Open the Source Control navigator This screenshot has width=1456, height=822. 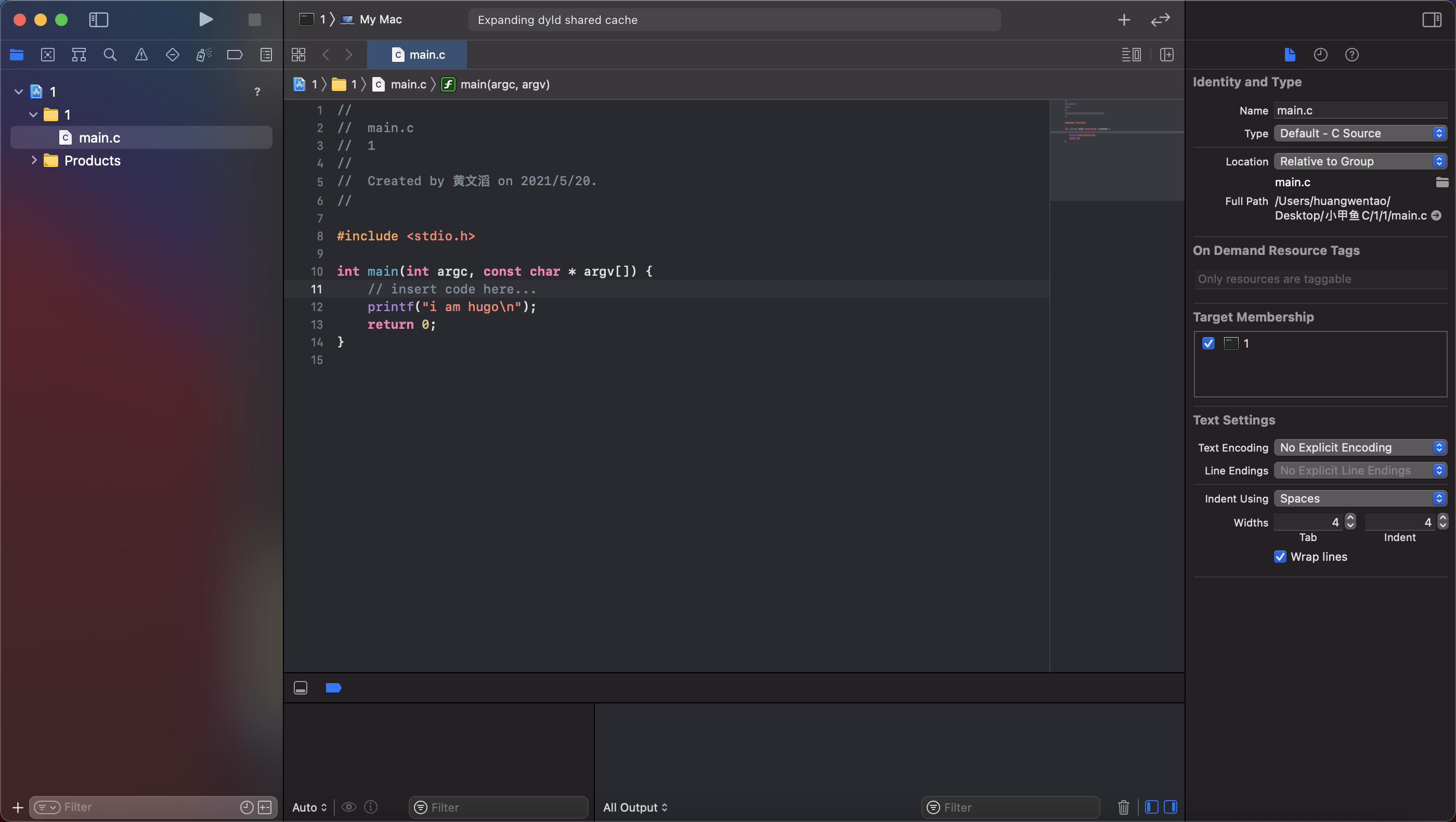coord(48,55)
